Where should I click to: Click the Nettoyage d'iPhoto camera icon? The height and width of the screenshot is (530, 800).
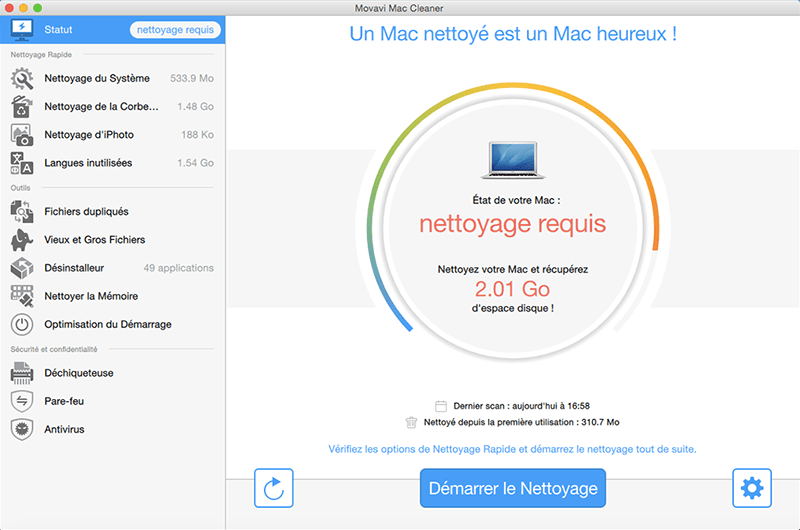pos(22,135)
